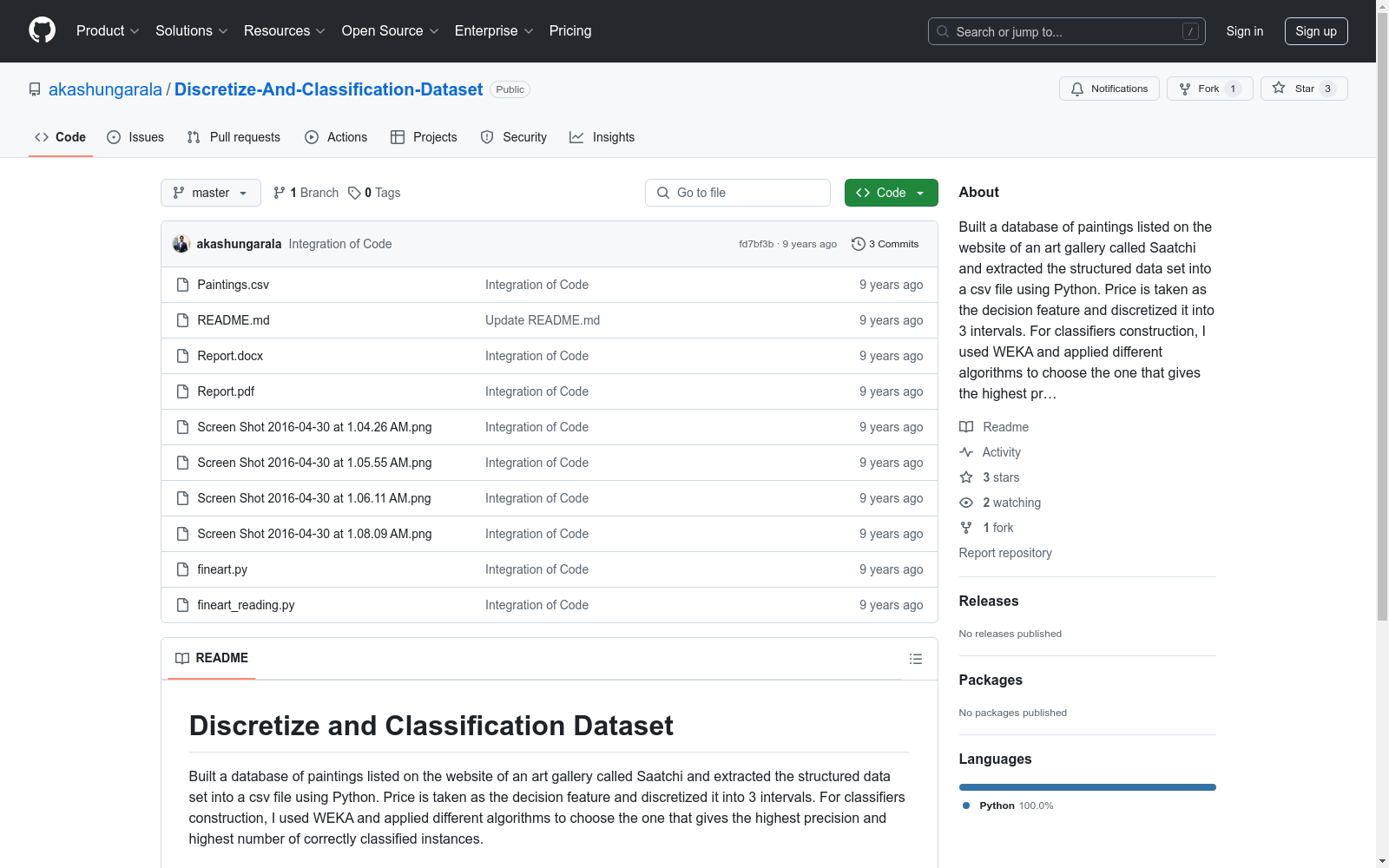Click the file icon beside fineart_reading.py

[182, 605]
